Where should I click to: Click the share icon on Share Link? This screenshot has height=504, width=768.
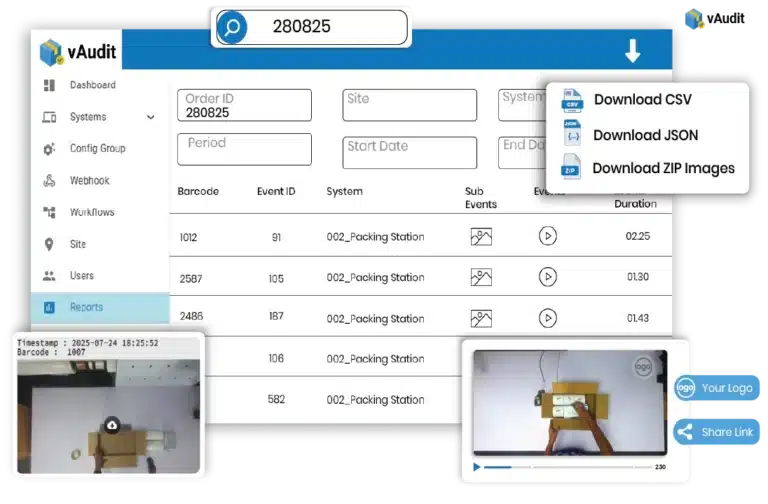click(x=685, y=432)
